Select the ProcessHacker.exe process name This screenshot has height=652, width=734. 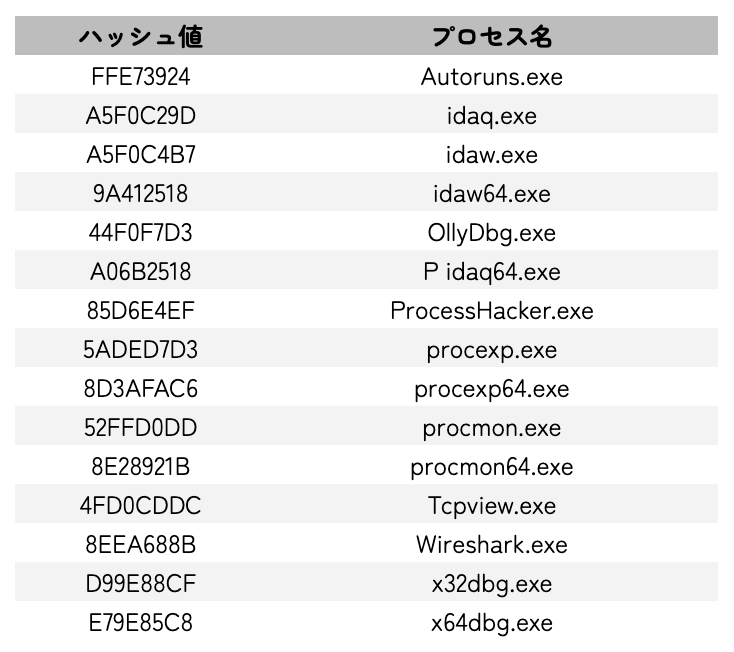(x=492, y=311)
